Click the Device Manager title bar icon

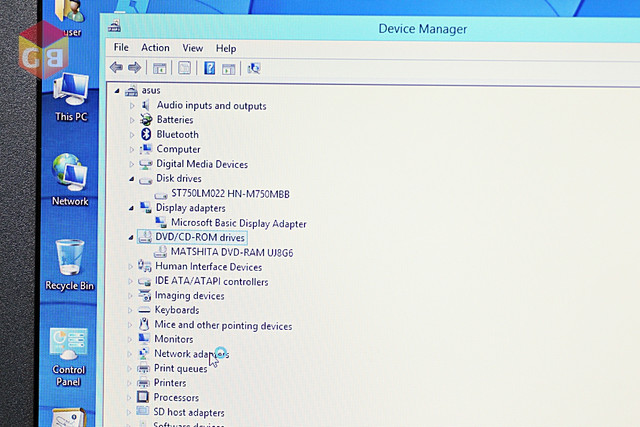(115, 26)
